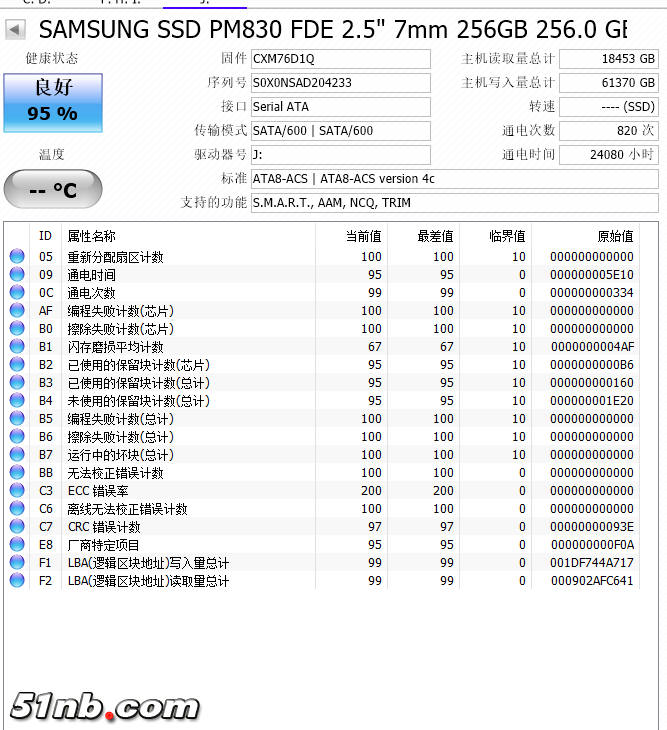
Task: Select status orb for attribute C3 row
Action: (17, 490)
